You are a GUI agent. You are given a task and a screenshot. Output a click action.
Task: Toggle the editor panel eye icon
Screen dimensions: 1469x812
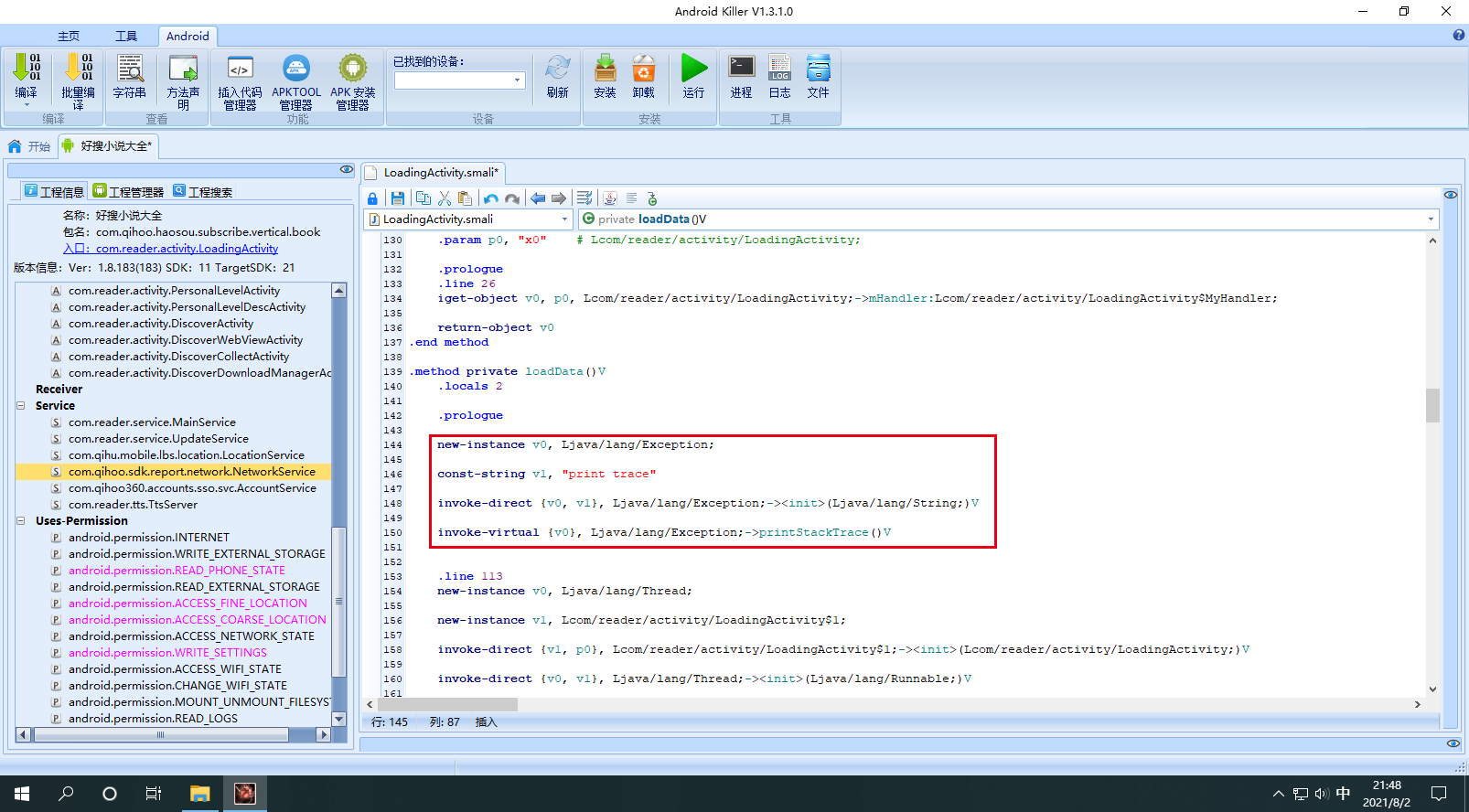(1451, 195)
